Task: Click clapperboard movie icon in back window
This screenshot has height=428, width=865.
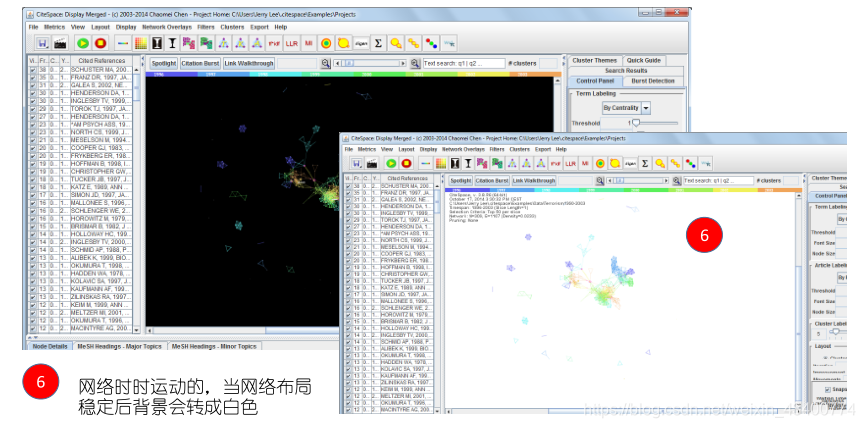Action: tap(59, 42)
